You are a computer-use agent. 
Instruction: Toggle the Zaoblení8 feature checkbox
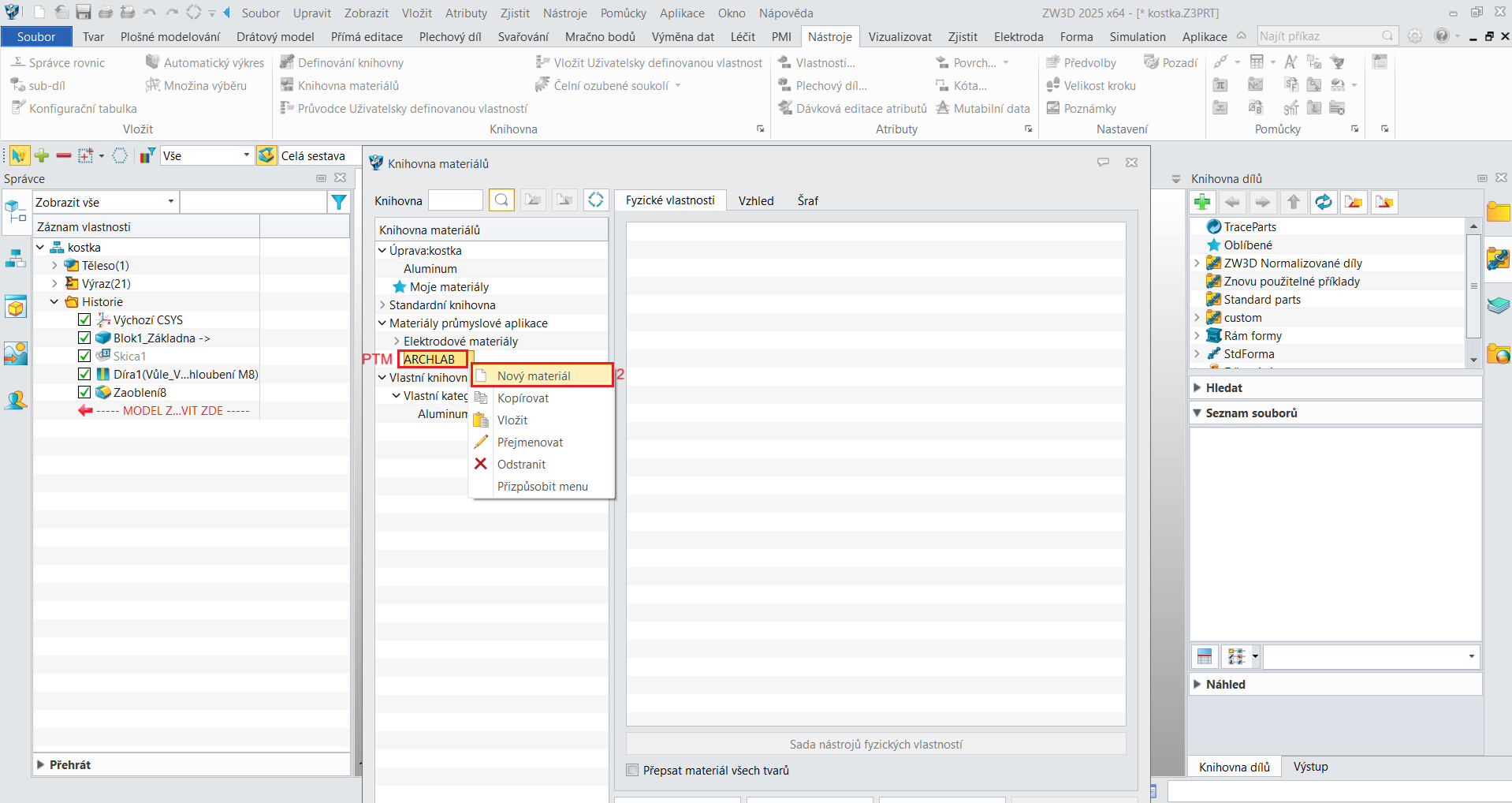coord(84,392)
